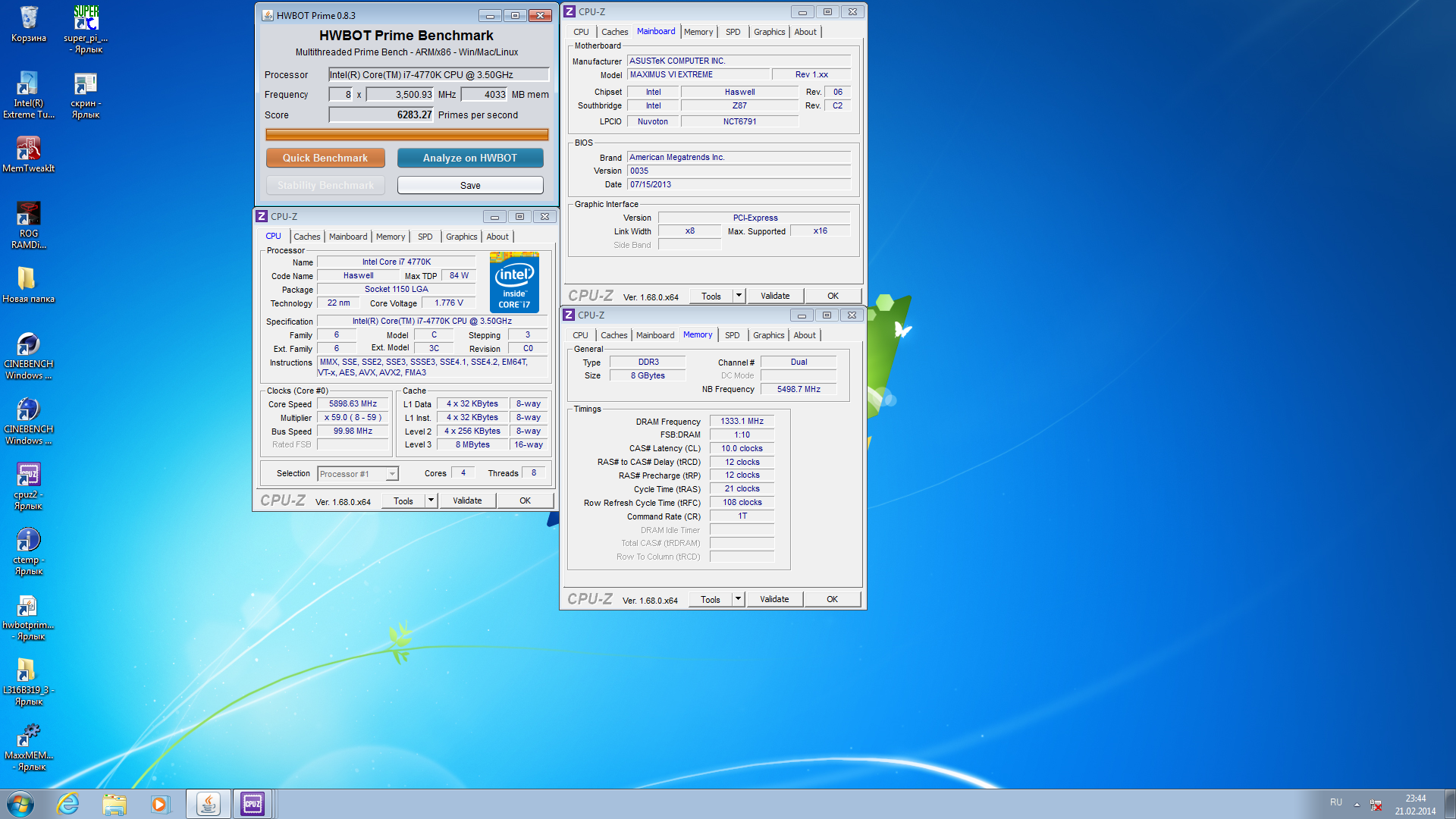The height and width of the screenshot is (819, 1456).
Task: Click the Processor field in HWBOT Prime
Action: (x=438, y=74)
